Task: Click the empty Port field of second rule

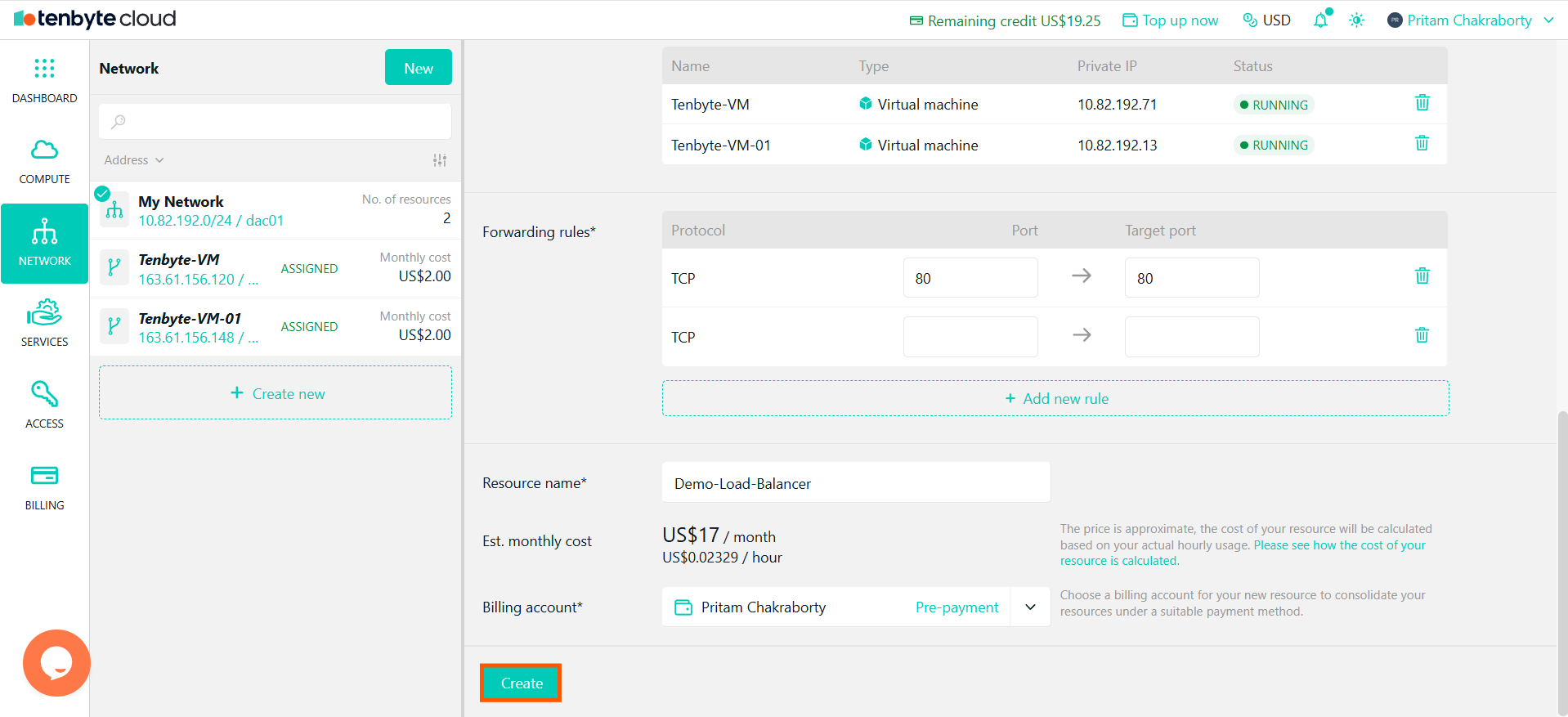Action: click(x=970, y=337)
